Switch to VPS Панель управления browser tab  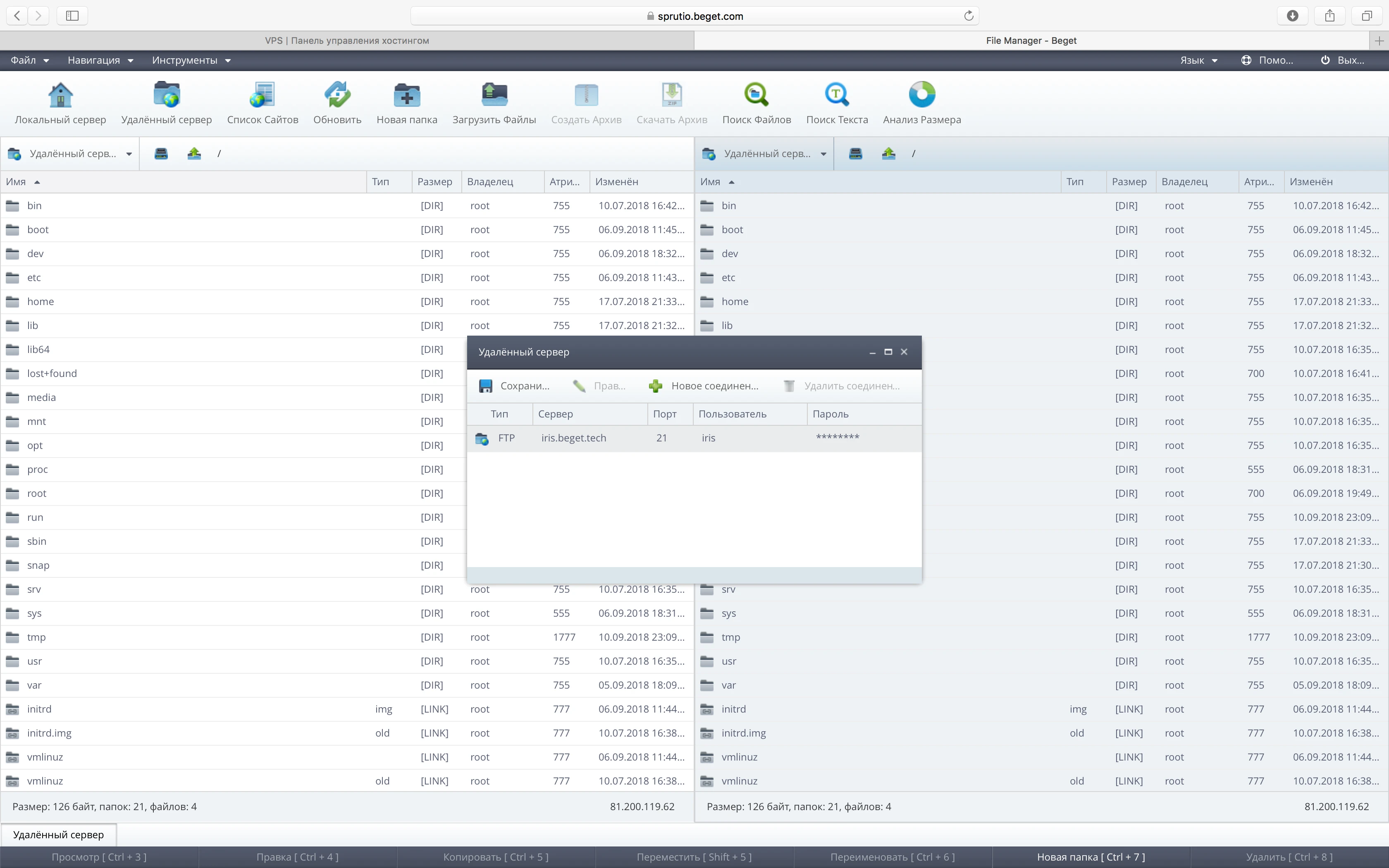347,41
